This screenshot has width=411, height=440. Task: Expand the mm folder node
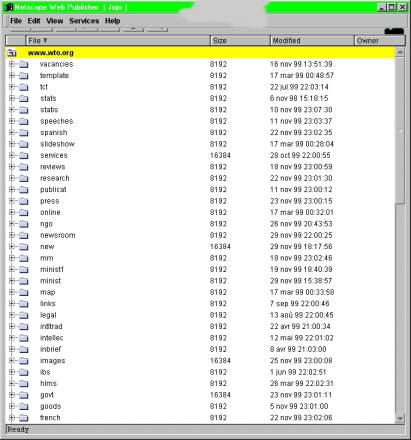click(12, 258)
